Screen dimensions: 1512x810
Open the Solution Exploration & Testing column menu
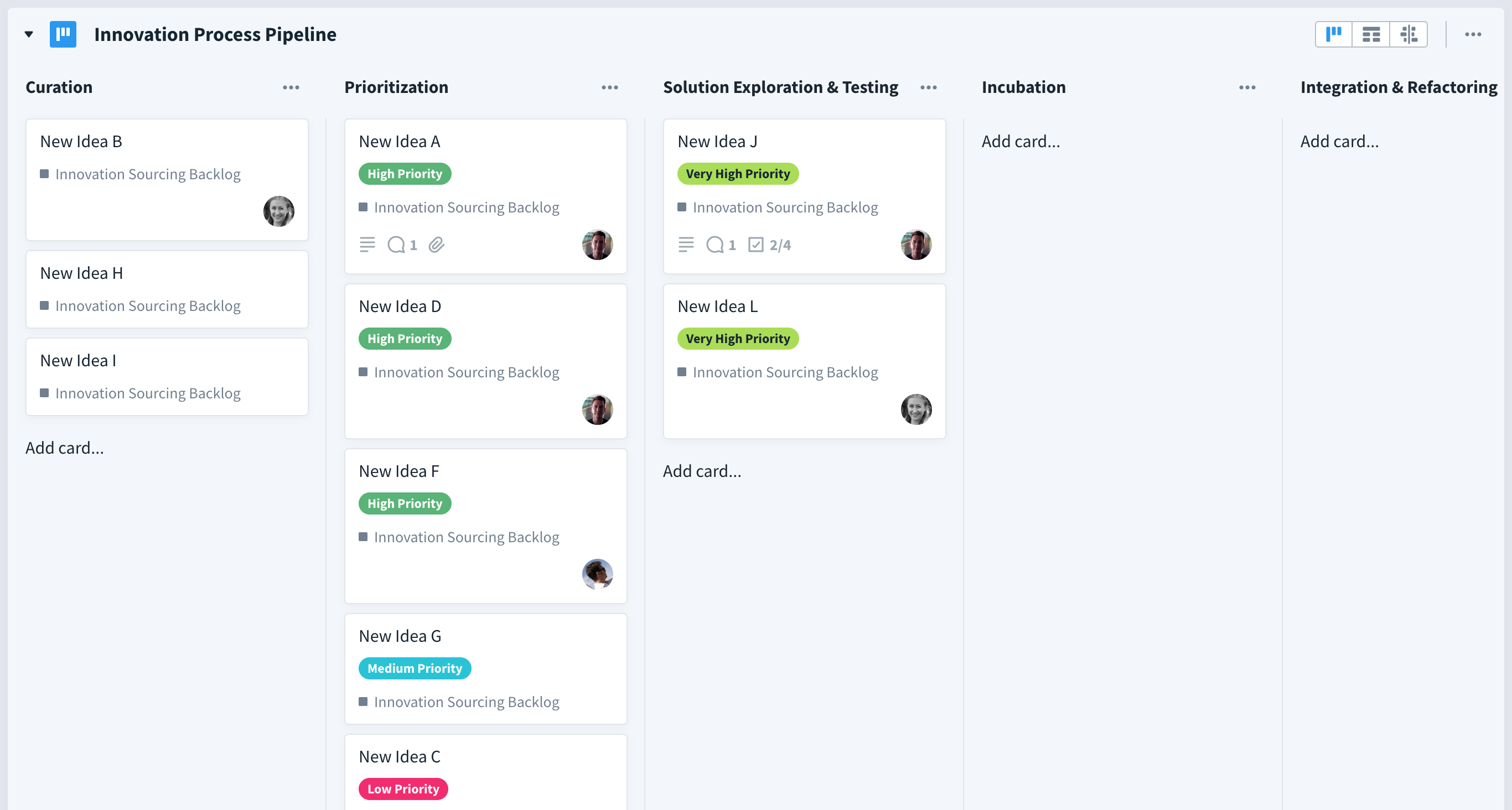tap(928, 87)
